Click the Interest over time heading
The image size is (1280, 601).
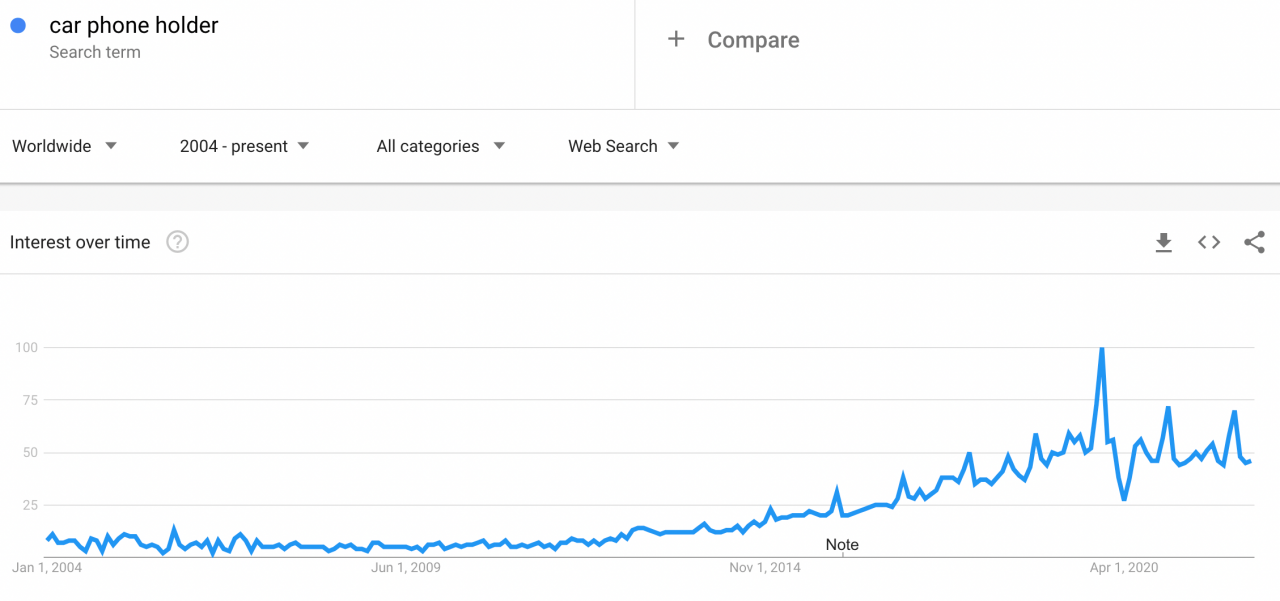(x=80, y=242)
